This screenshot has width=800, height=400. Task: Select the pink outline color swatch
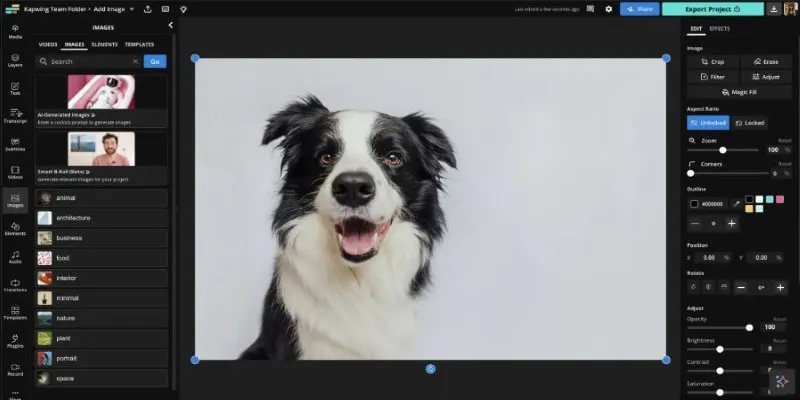tap(780, 199)
